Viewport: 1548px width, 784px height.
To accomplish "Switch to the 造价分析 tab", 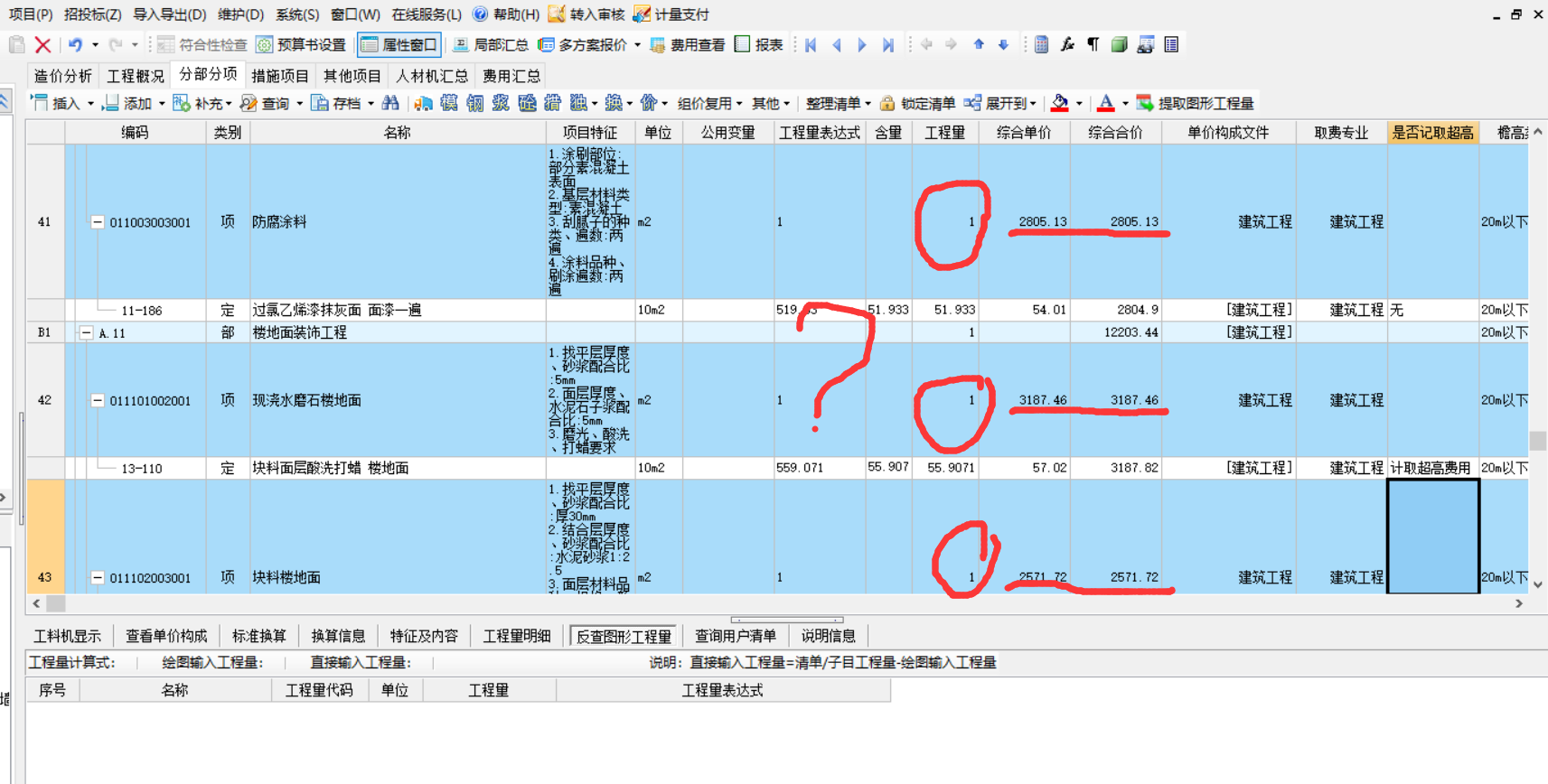I will click(63, 76).
